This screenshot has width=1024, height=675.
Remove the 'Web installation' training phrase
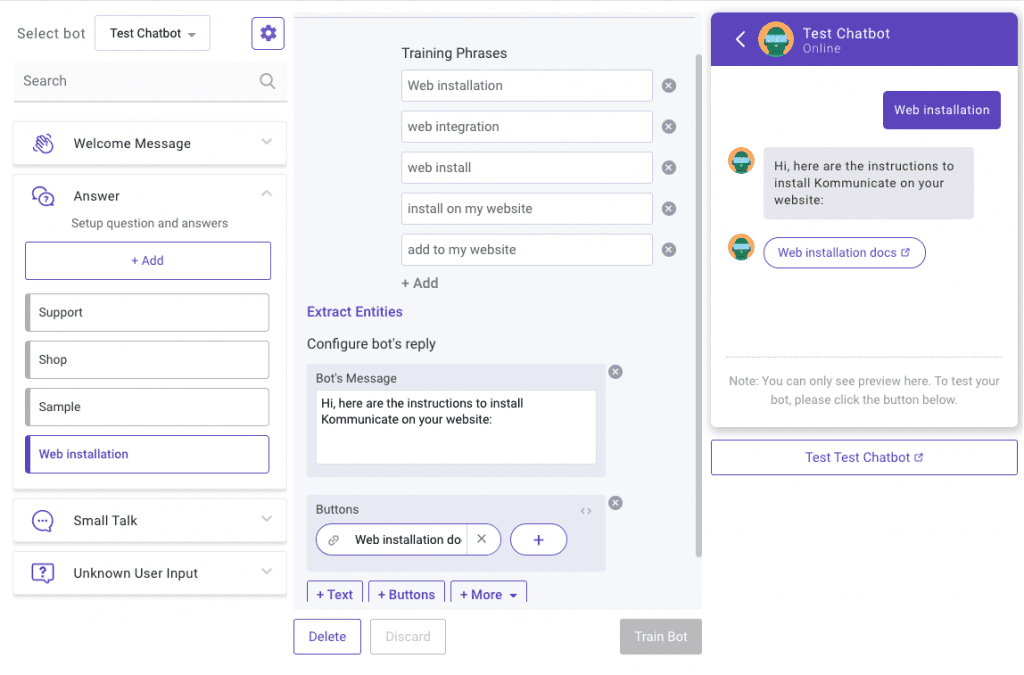(x=669, y=86)
